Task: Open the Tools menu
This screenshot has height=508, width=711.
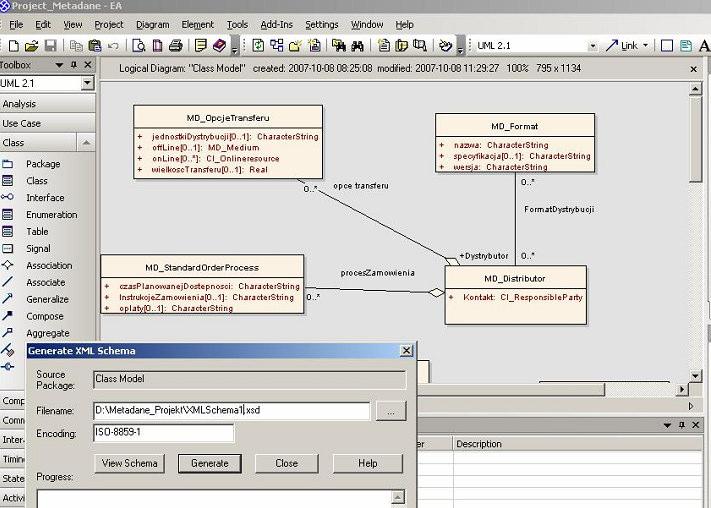Action: (237, 24)
